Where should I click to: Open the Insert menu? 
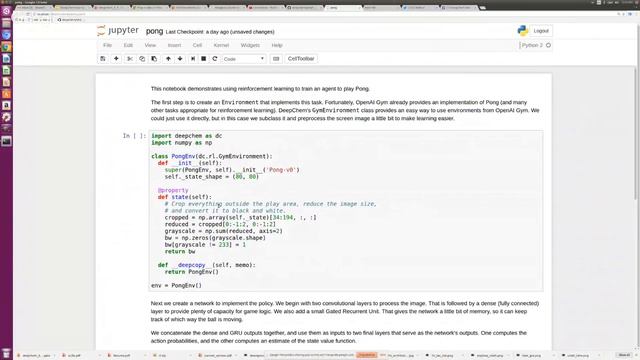(x=174, y=45)
